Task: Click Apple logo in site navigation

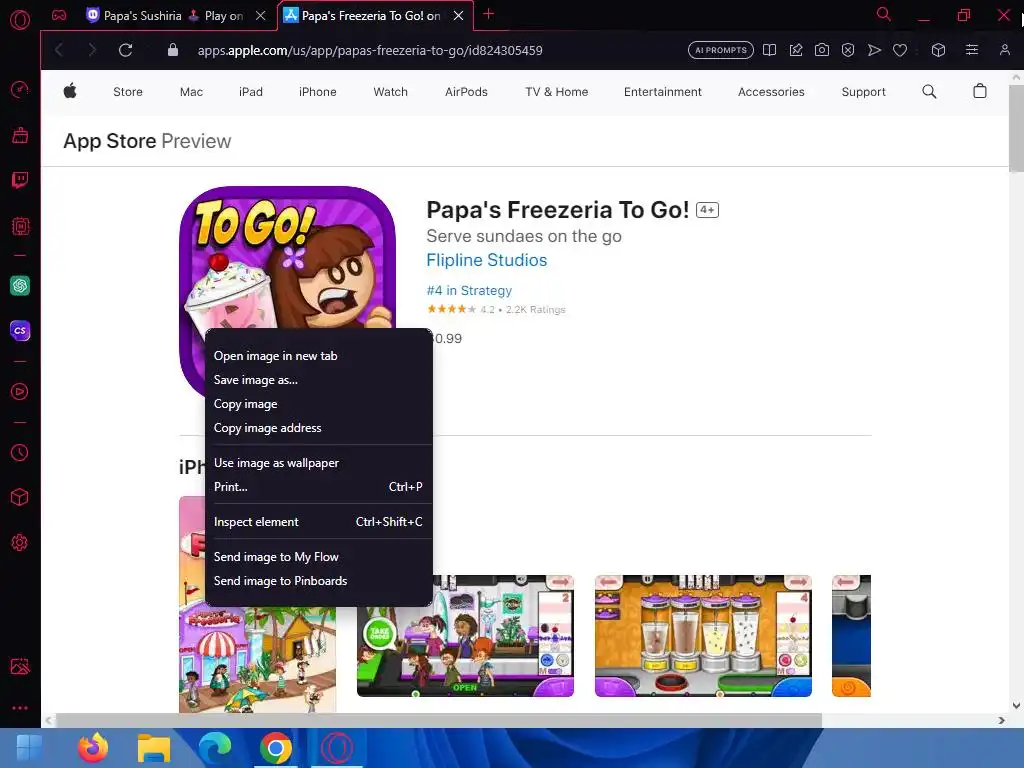Action: [x=70, y=91]
